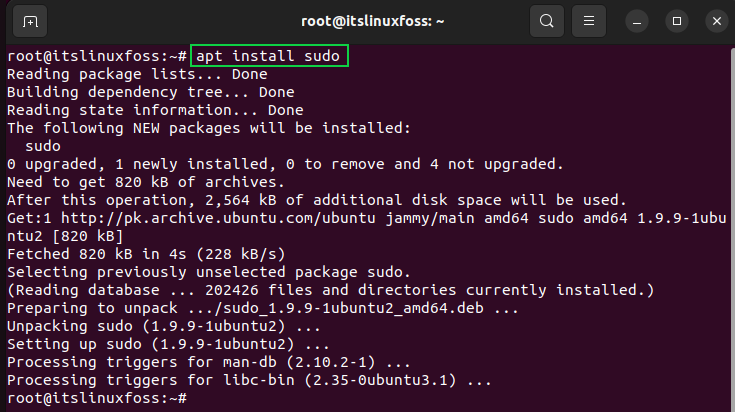The height and width of the screenshot is (412, 735).
Task: Open a new terminal tab
Action: pos(30,21)
